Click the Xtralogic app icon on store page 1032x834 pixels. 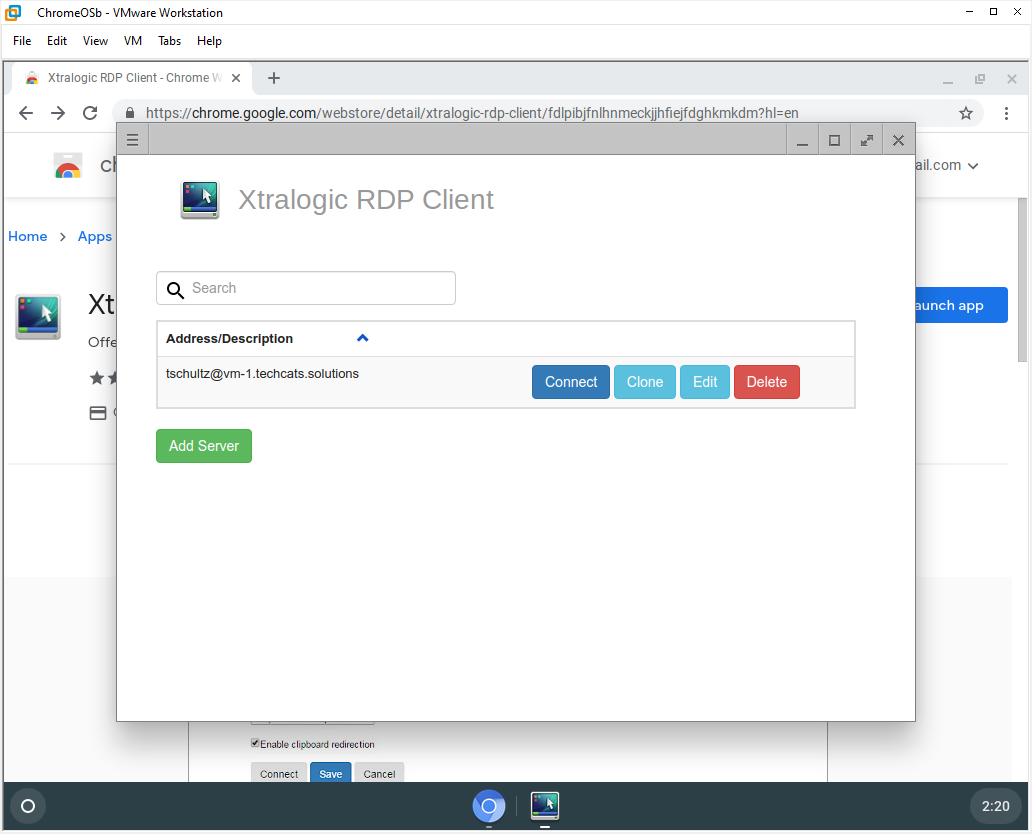click(38, 317)
